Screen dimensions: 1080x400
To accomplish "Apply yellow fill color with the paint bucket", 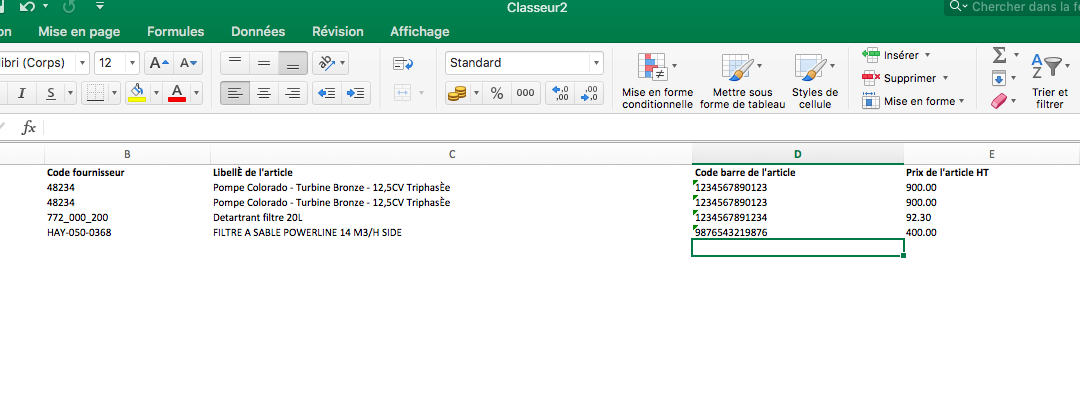I will coord(137,93).
